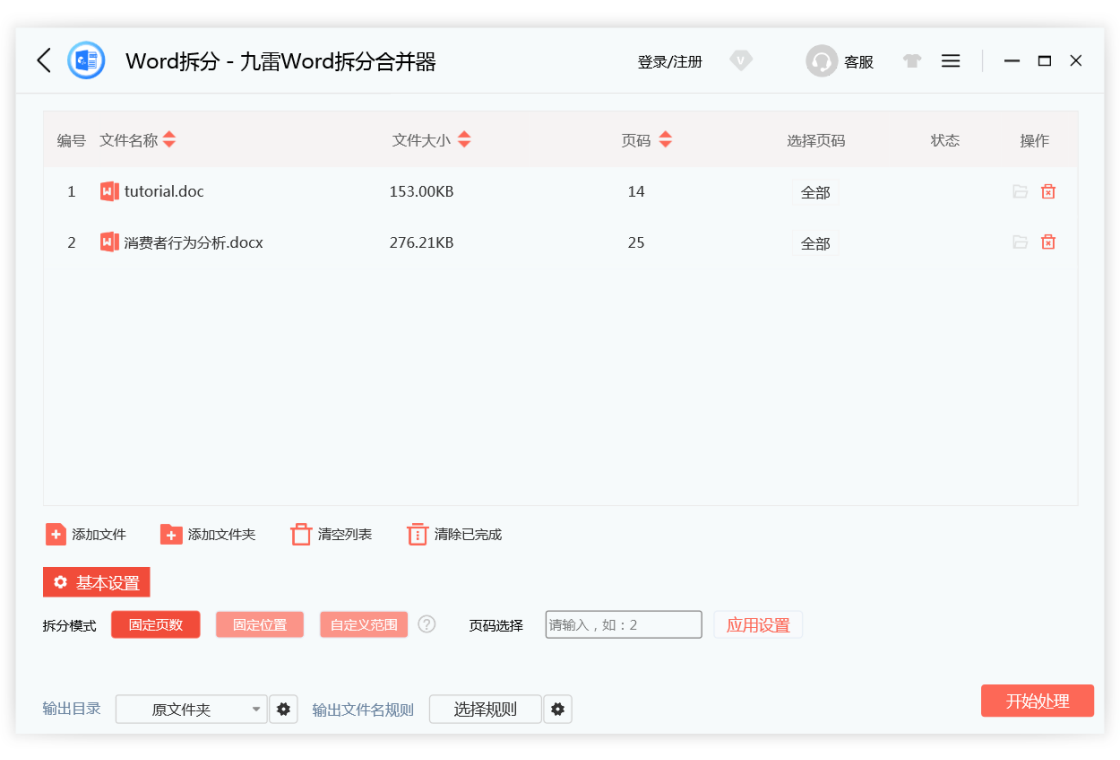Delete 消费者行为分析.docx with its trash icon
The image size is (1120, 760).
pyautogui.click(x=1047, y=242)
